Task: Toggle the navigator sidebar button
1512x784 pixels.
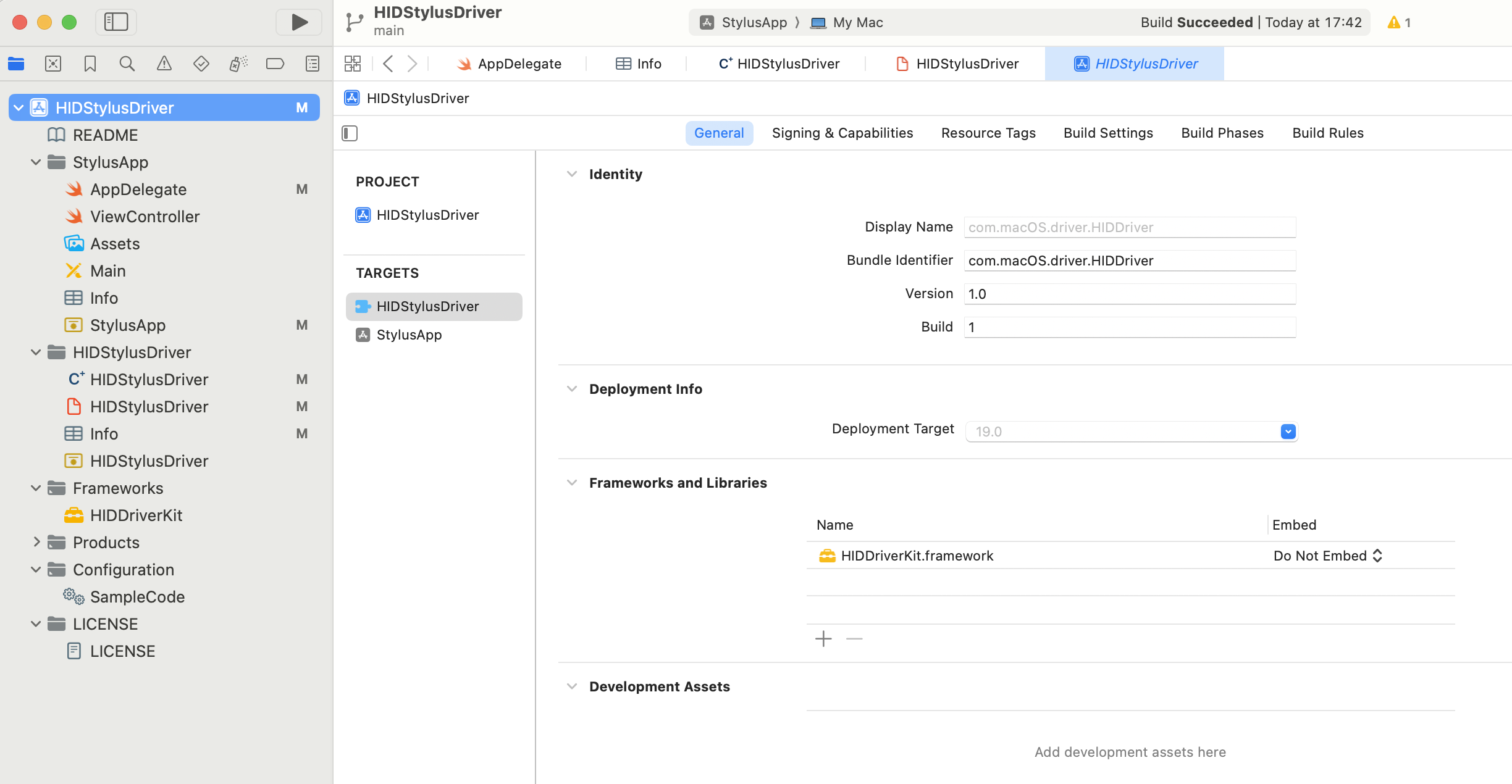Action: click(115, 22)
